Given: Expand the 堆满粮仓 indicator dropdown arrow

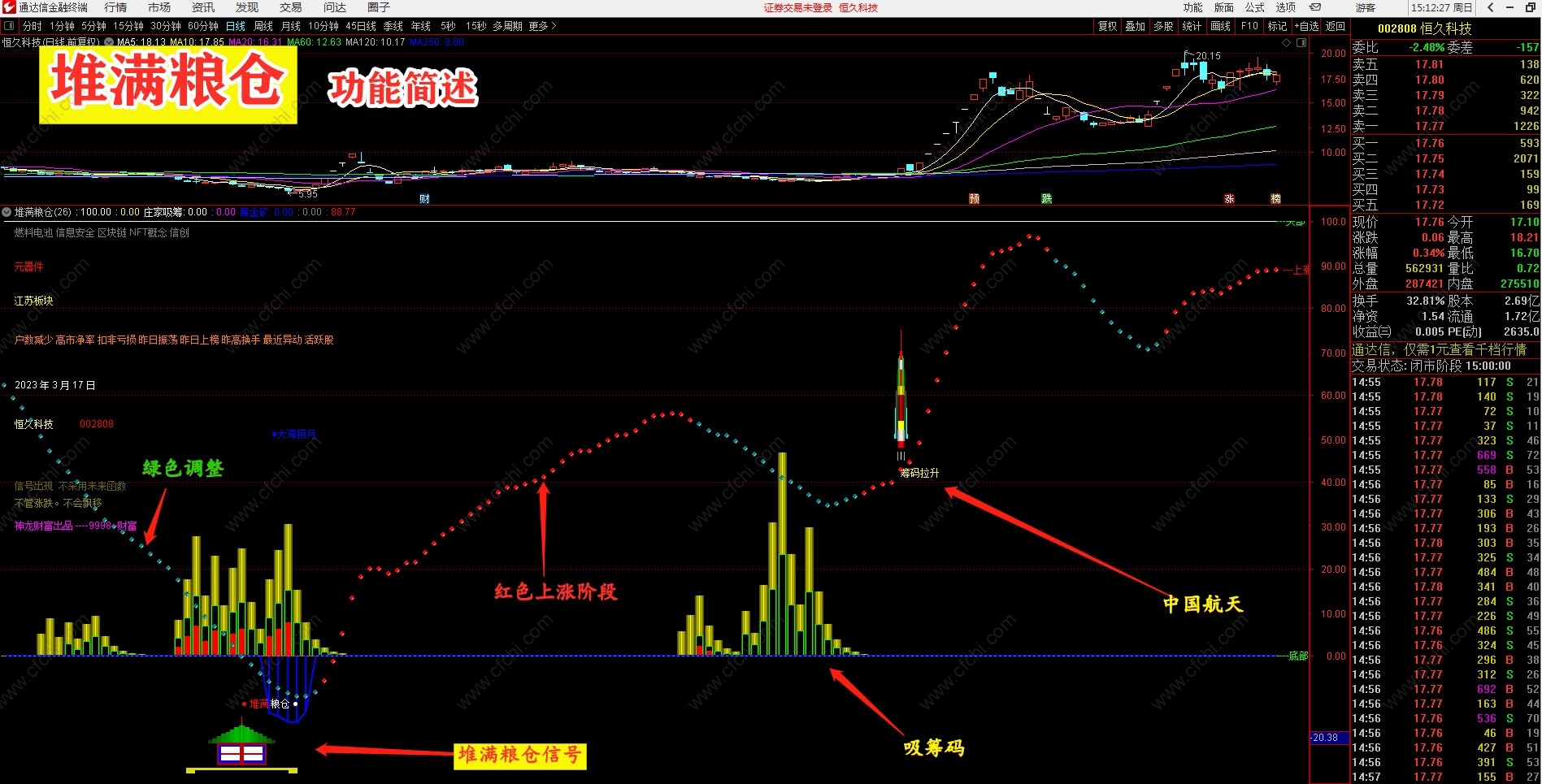Looking at the screenshot, I should coord(7,212).
